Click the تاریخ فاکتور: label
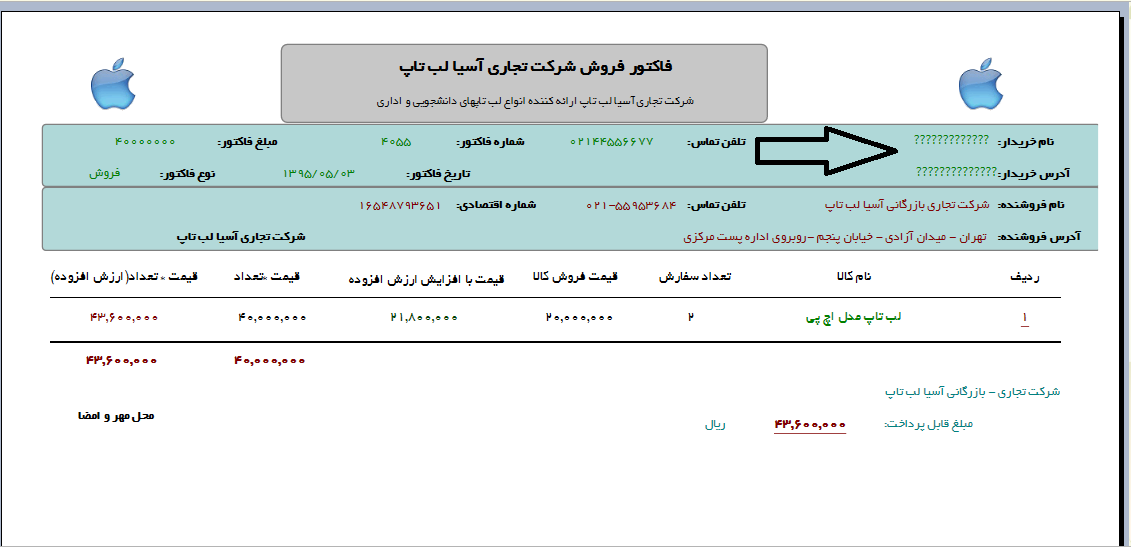This screenshot has width=1131, height=547. coord(438,174)
